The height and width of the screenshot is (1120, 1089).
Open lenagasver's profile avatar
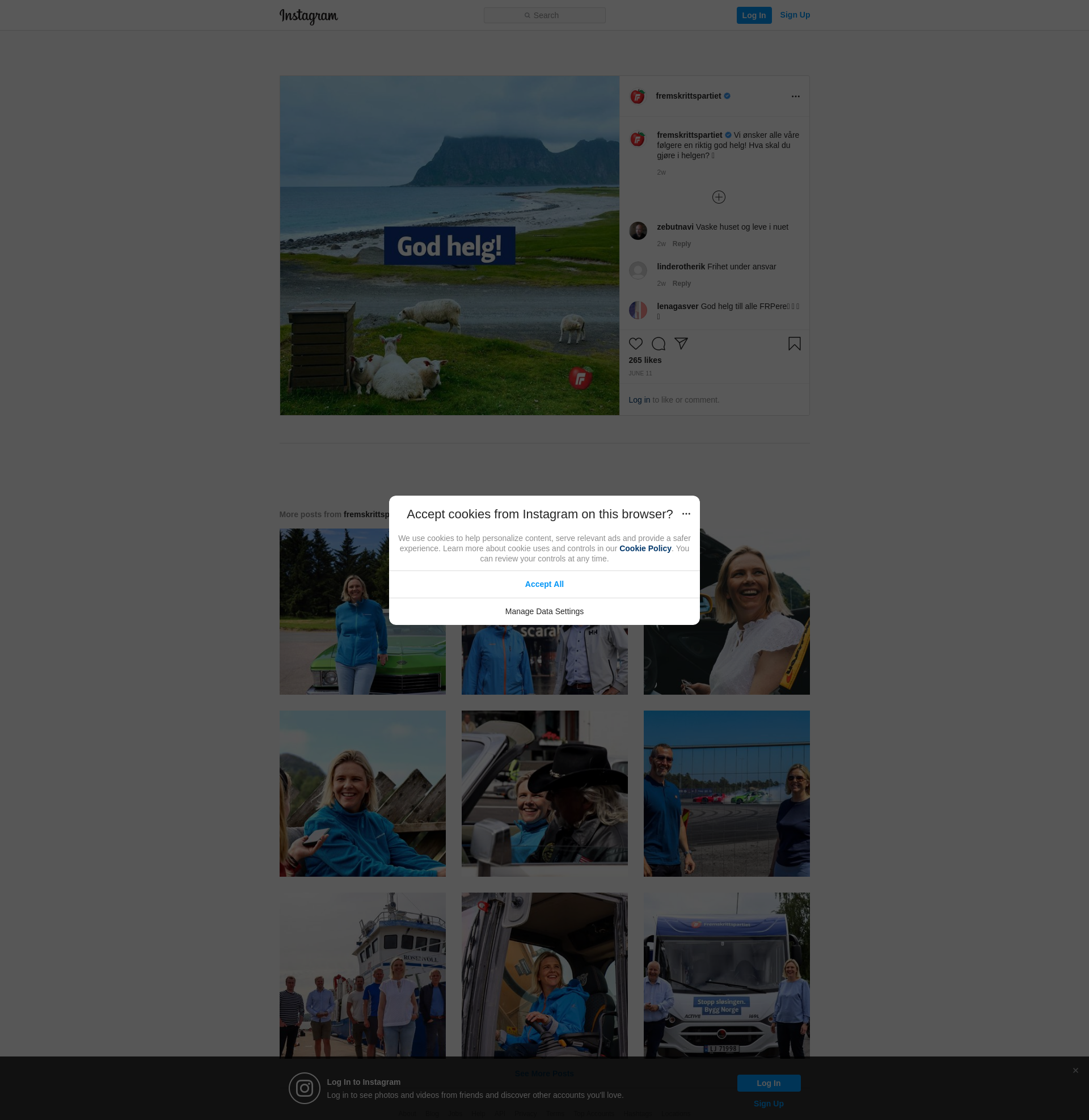[x=637, y=310]
